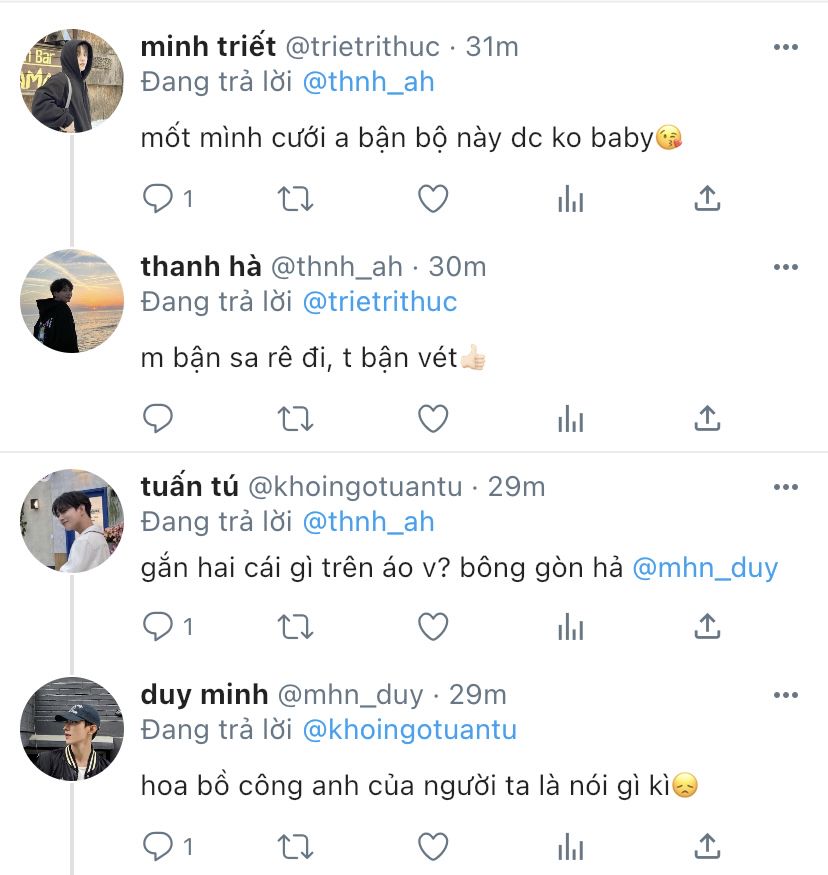
Task: View analytics for thanh hà's tweet
Action: coord(570,418)
